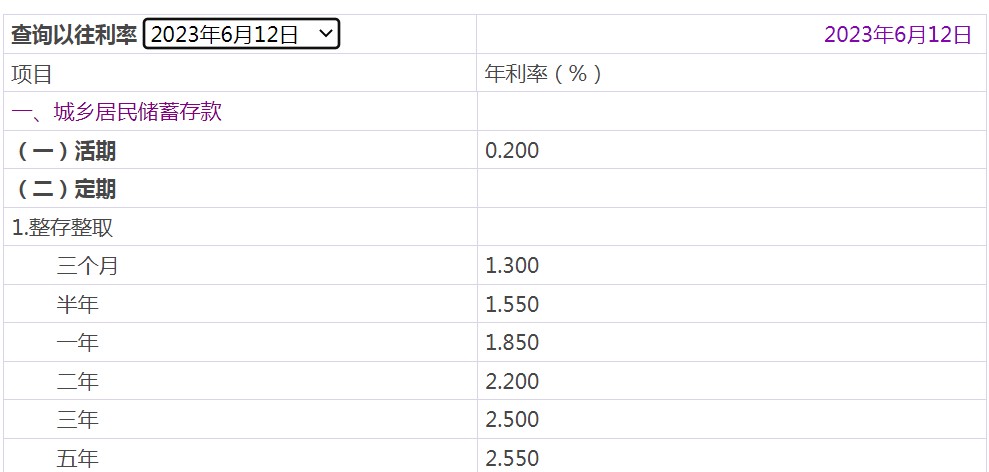
Task: Open the purple 2023年6月12日 link
Action: tap(898, 35)
